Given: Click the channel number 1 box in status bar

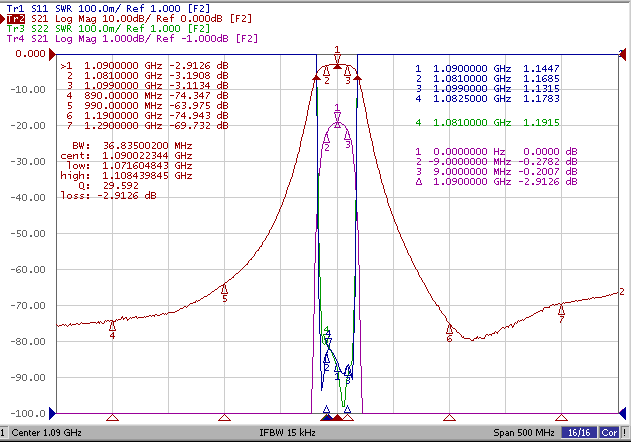Looking at the screenshot, I should tap(3, 433).
